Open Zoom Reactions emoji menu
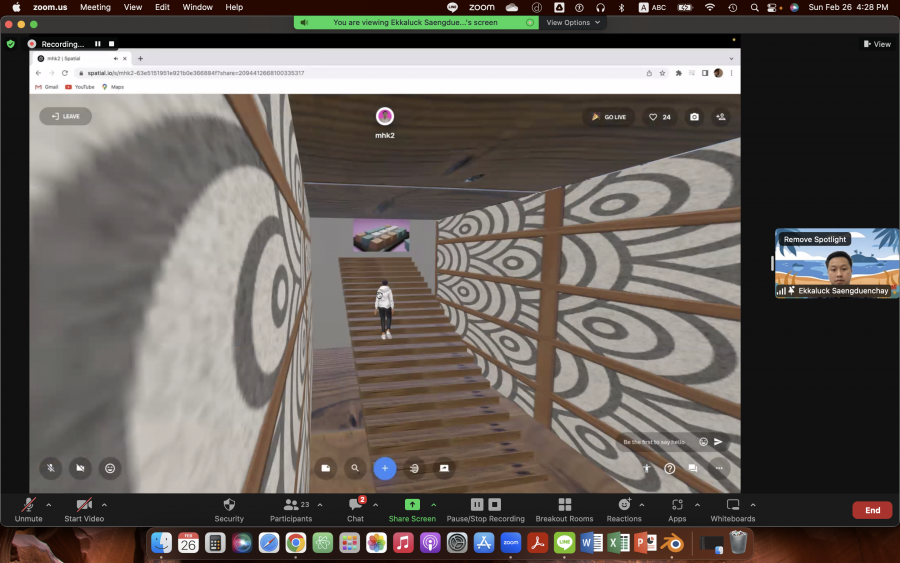The height and width of the screenshot is (563, 900). [624, 505]
